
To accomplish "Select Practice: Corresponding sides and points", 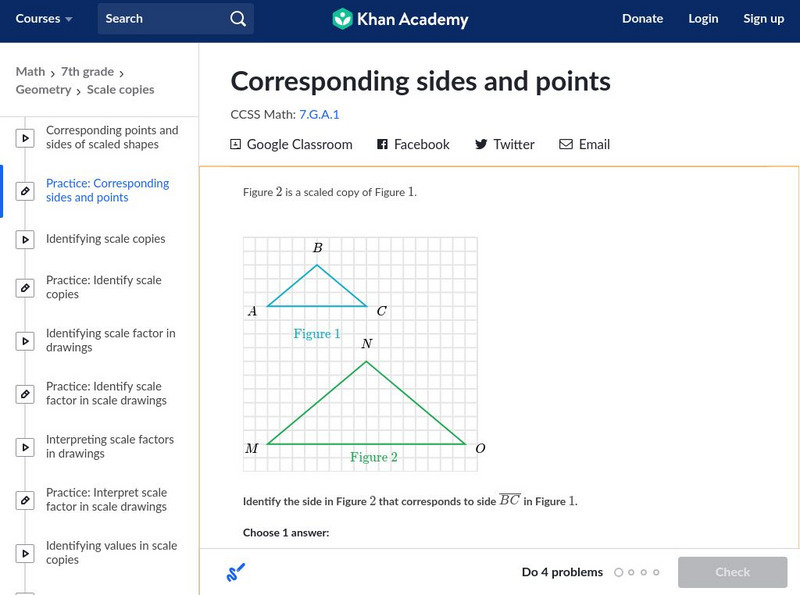I will pyautogui.click(x=107, y=190).
